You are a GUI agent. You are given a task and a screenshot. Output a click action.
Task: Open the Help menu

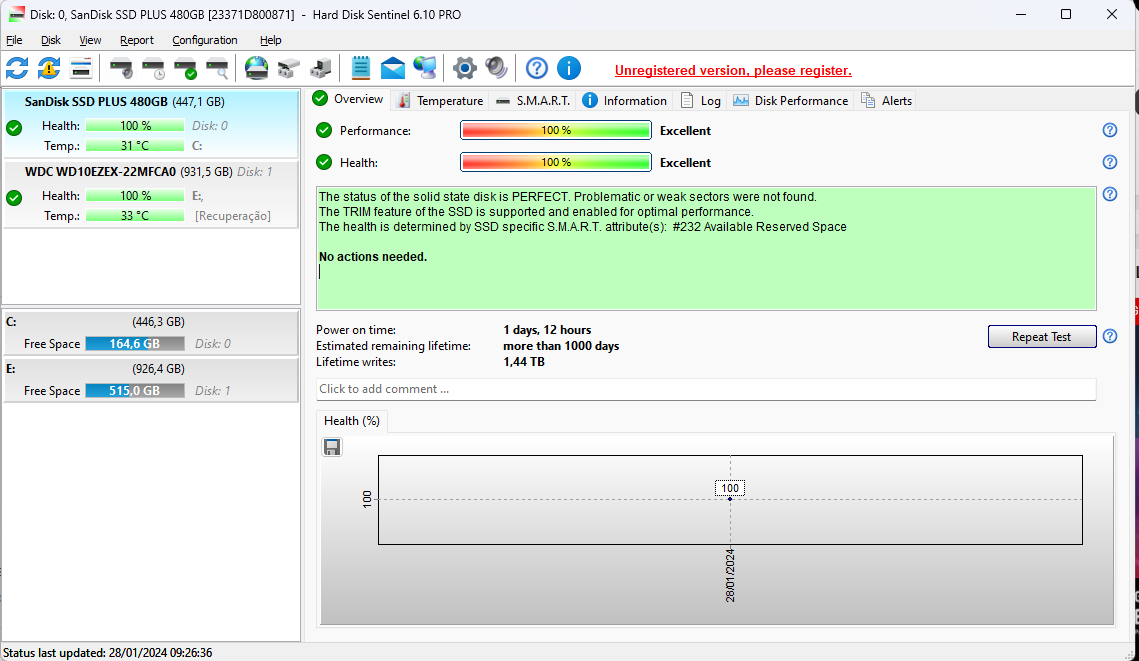270,40
